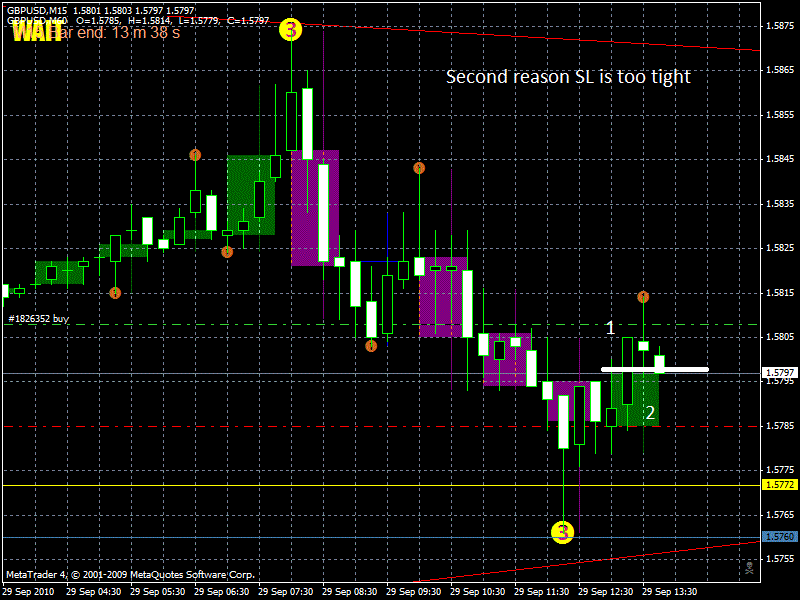Select yellow '3' marker at 1.5875 high

[291, 30]
